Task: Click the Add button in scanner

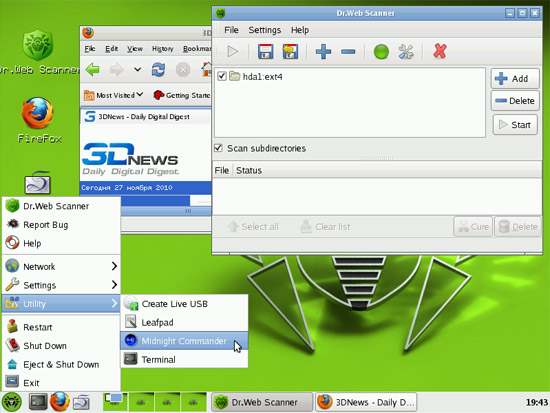Action: click(x=515, y=78)
